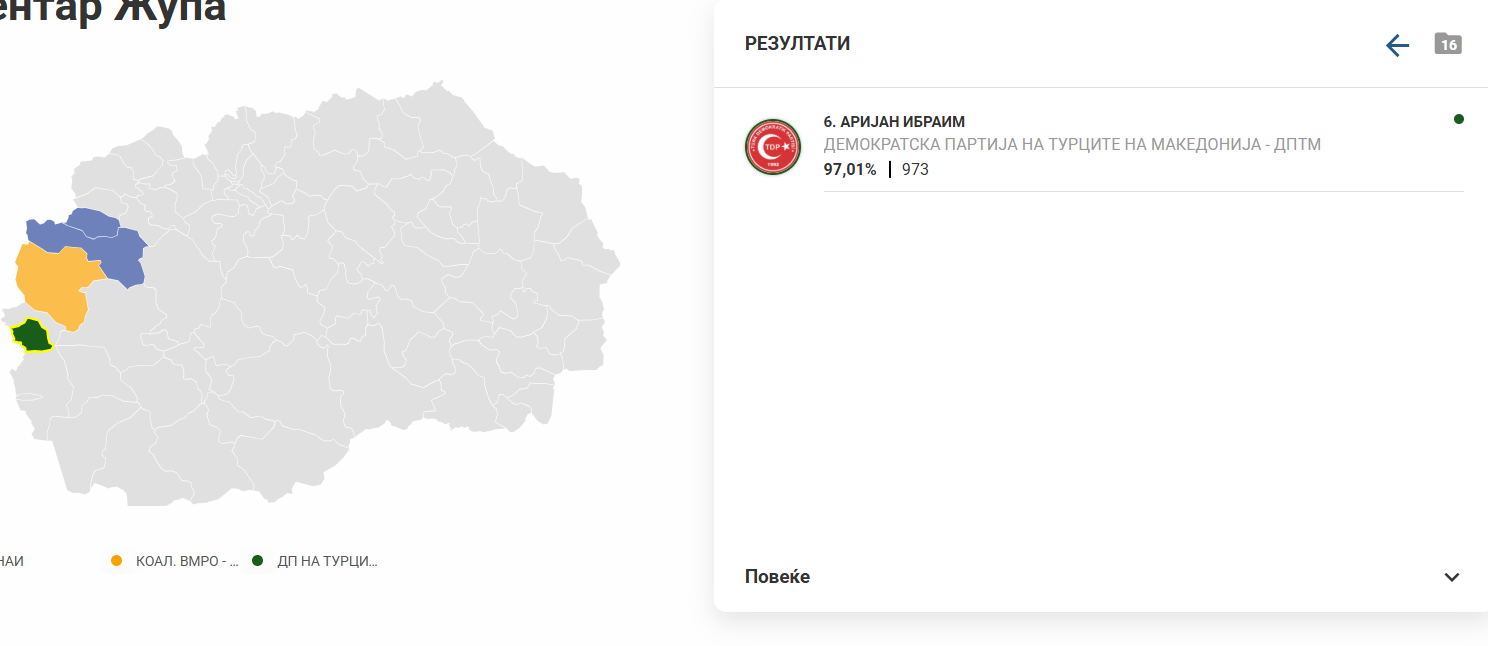Click the back arrow in results panel
Image resolution: width=1488 pixels, height=646 pixels.
click(1397, 45)
